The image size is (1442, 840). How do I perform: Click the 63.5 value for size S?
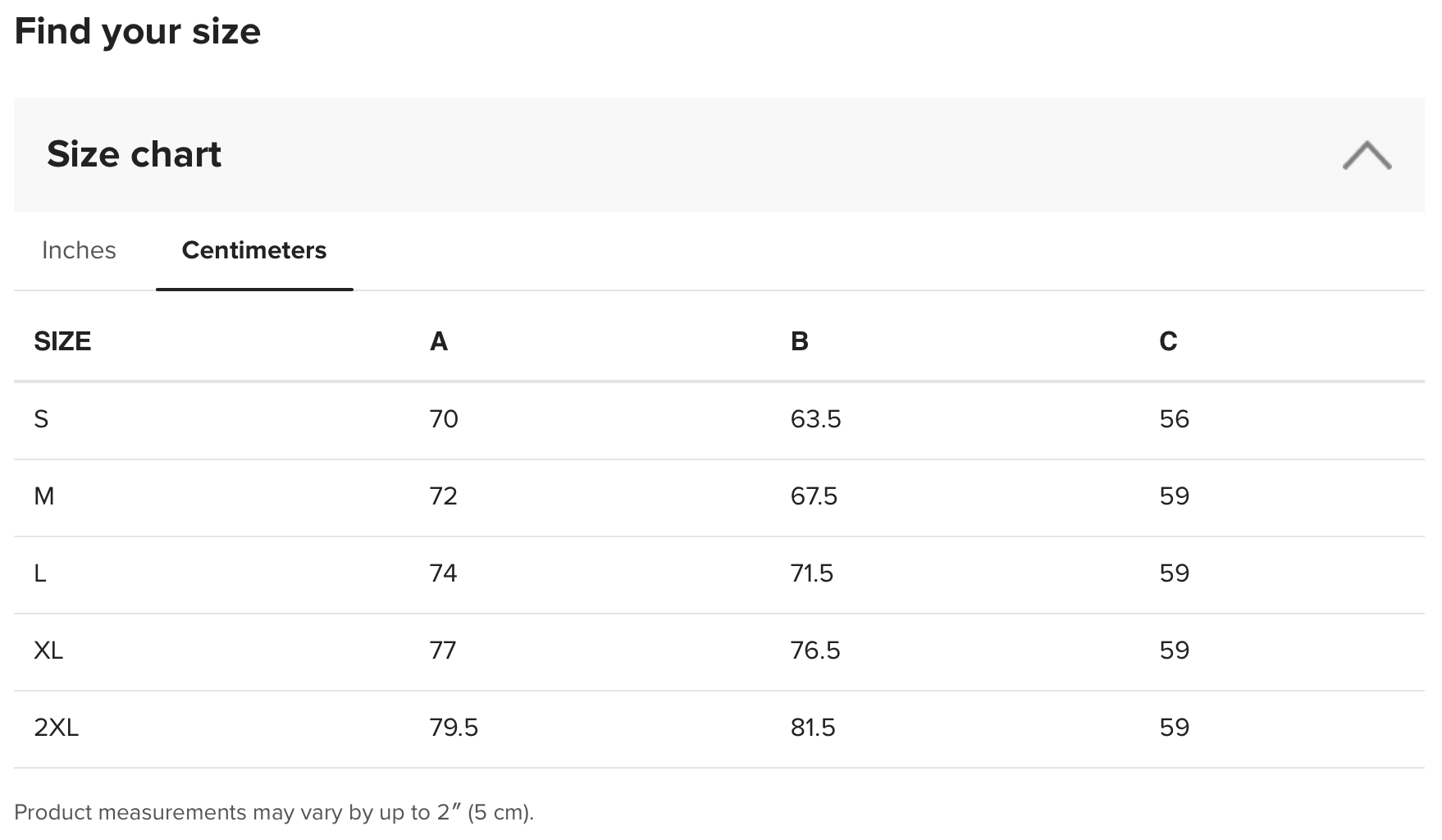point(816,419)
